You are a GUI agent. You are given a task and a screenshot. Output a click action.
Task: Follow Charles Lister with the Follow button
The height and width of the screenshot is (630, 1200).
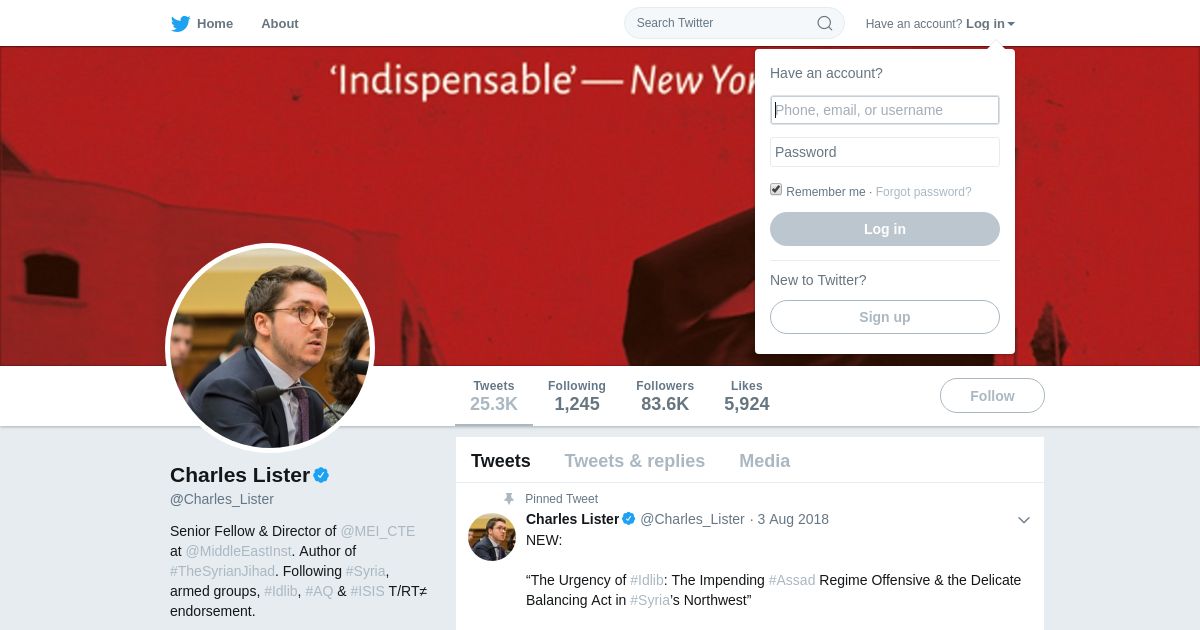(991, 396)
